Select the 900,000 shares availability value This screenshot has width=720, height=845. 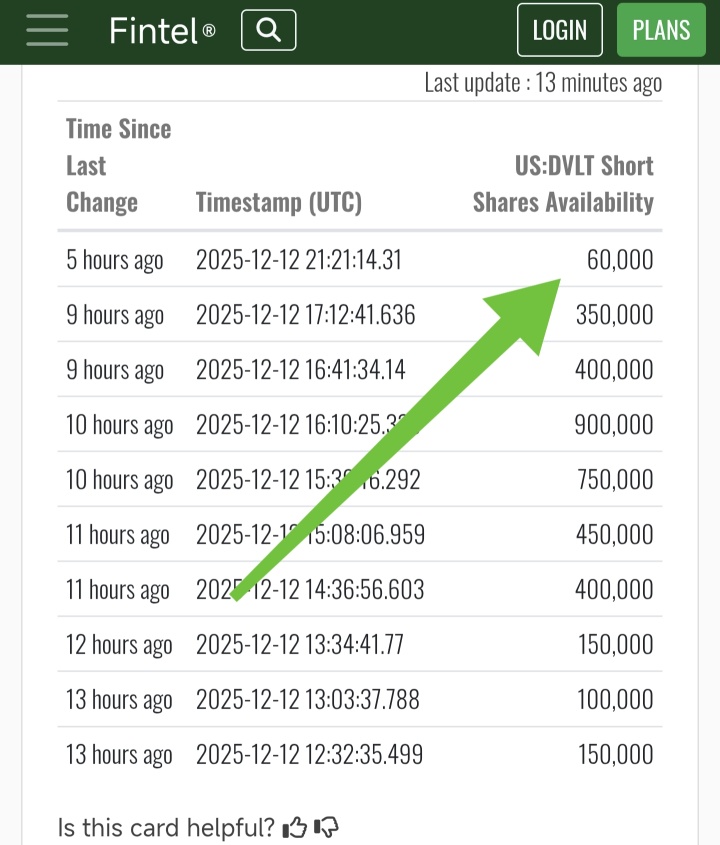point(614,425)
